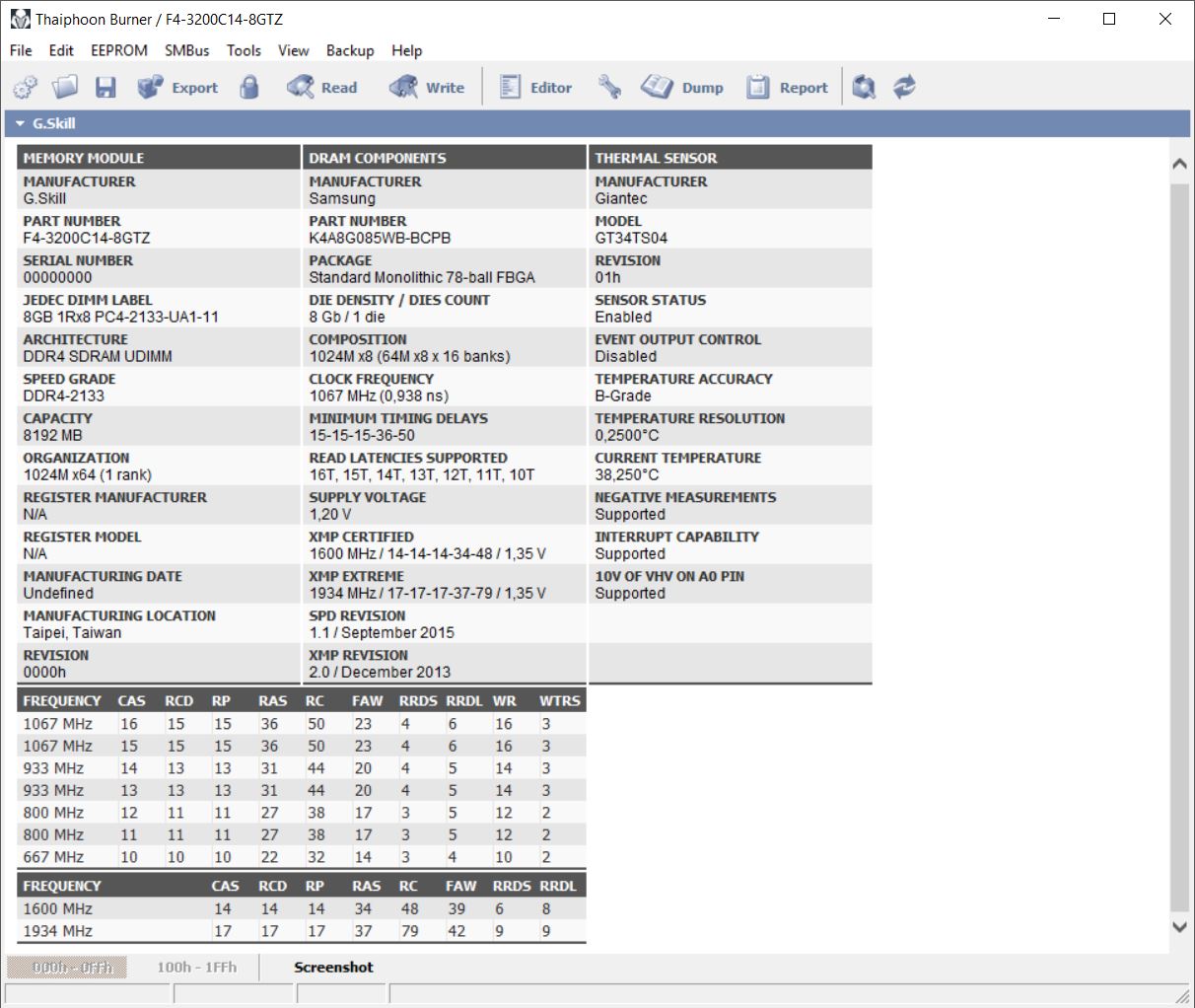Click thermal sensor model GT34TS04
Screen dimensions: 1195x1008
point(631,238)
